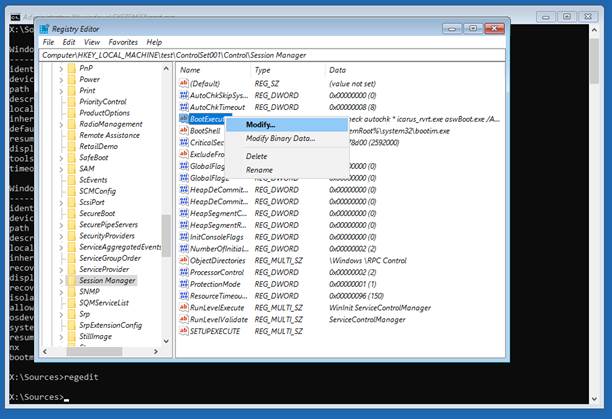
Task: Select the HeapSegmentC value name
Action: click(x=218, y=213)
